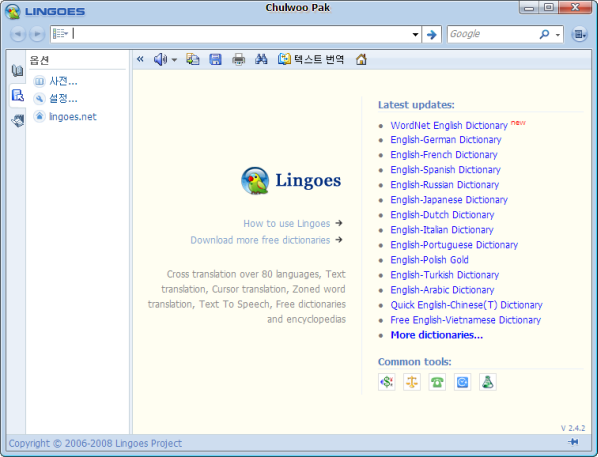Screen dimensions: 598x457
Task: Open English-French Dictionary link
Action: tap(444, 154)
